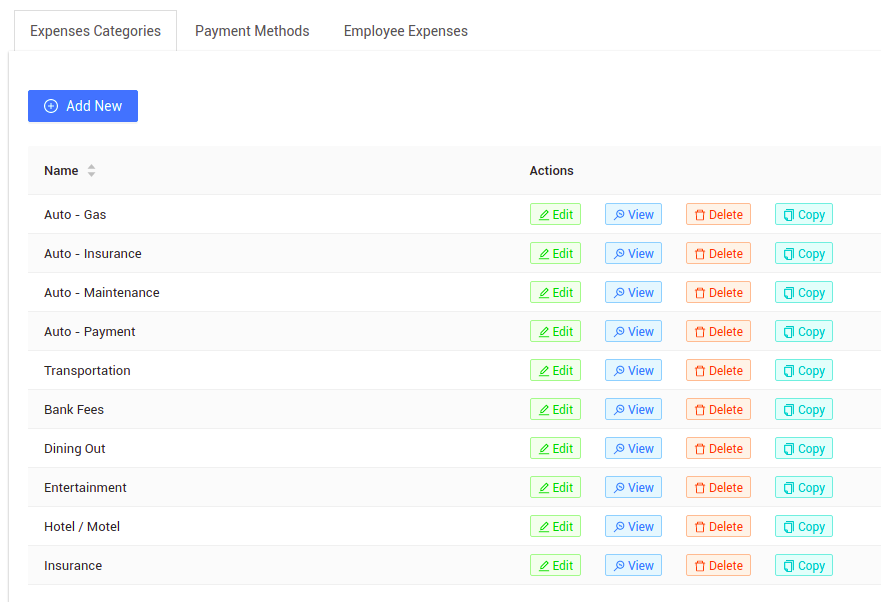The height and width of the screenshot is (602, 881).
Task: Delete the Bank Fees category
Action: click(x=718, y=410)
